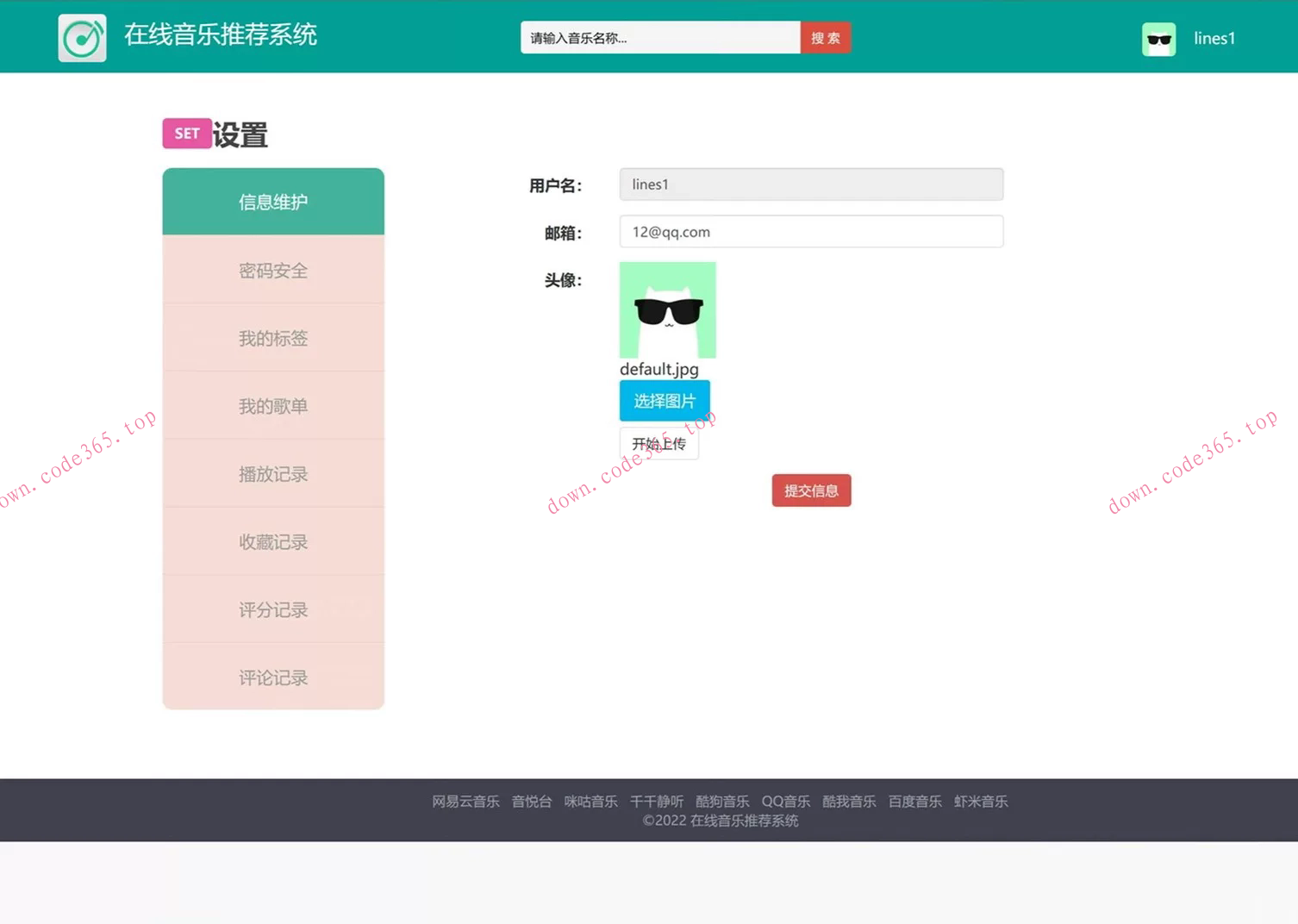Click the 选择图片 button
Image resolution: width=1298 pixels, height=924 pixels.
(x=664, y=400)
